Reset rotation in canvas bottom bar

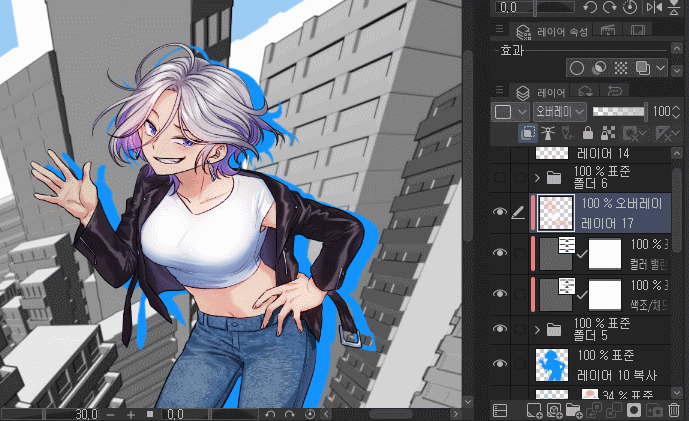309,414
